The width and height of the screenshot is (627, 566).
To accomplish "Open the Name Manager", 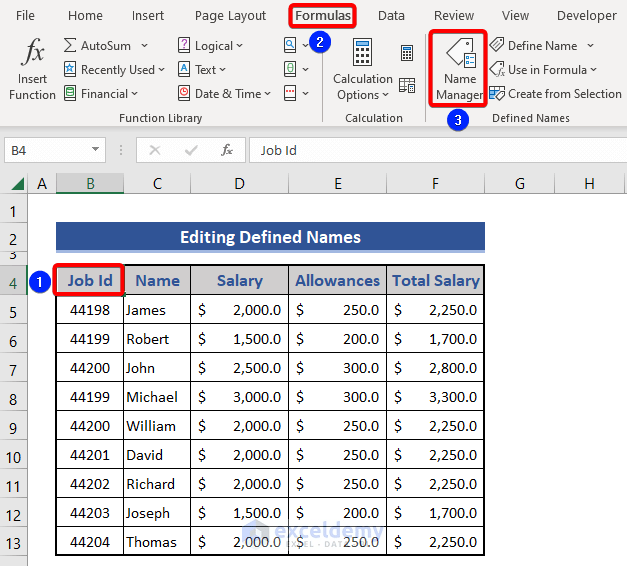I will [x=459, y=69].
